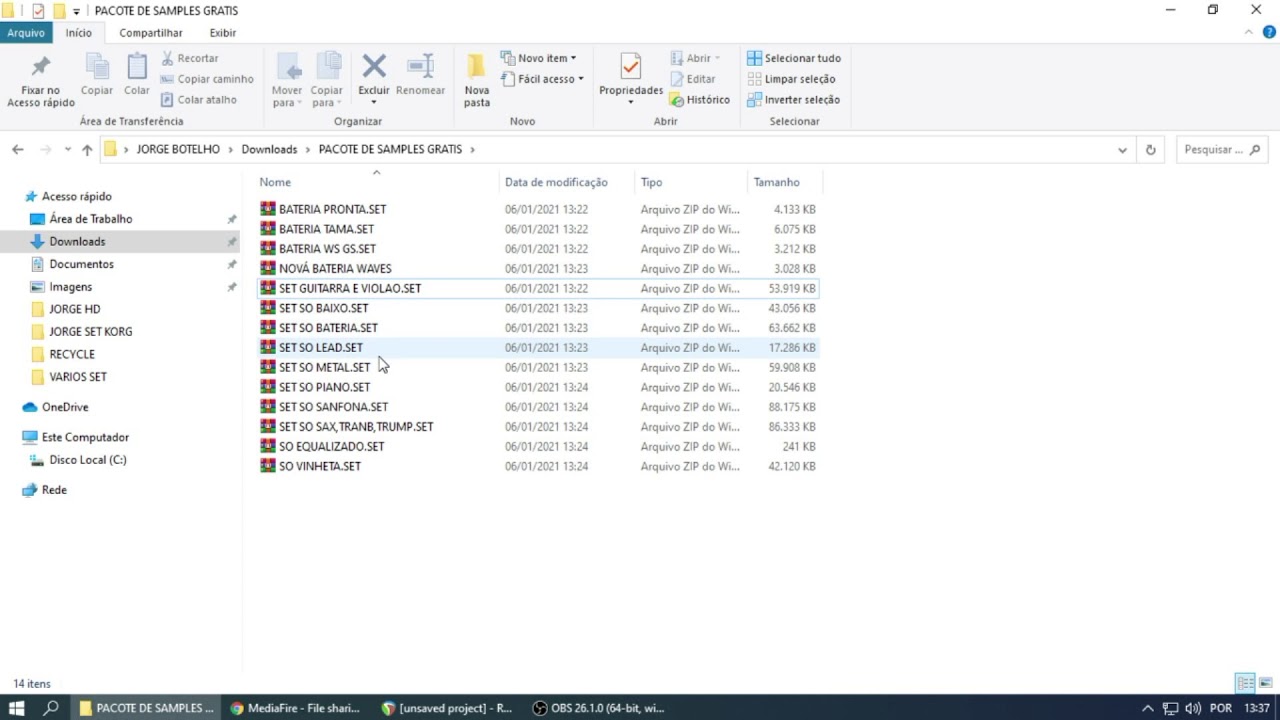Click the Histórico icon
Image resolution: width=1280 pixels, height=720 pixels.
677,100
